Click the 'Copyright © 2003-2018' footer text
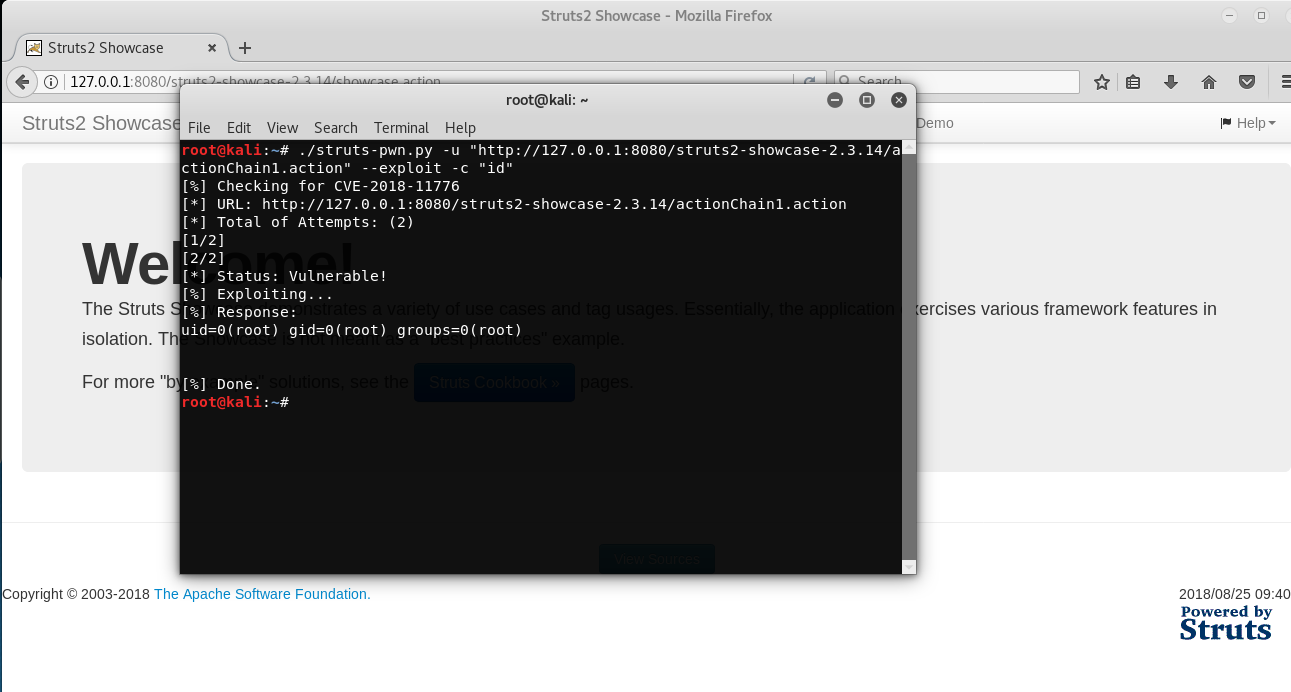Viewport: 1291px width, 692px height. [76, 594]
